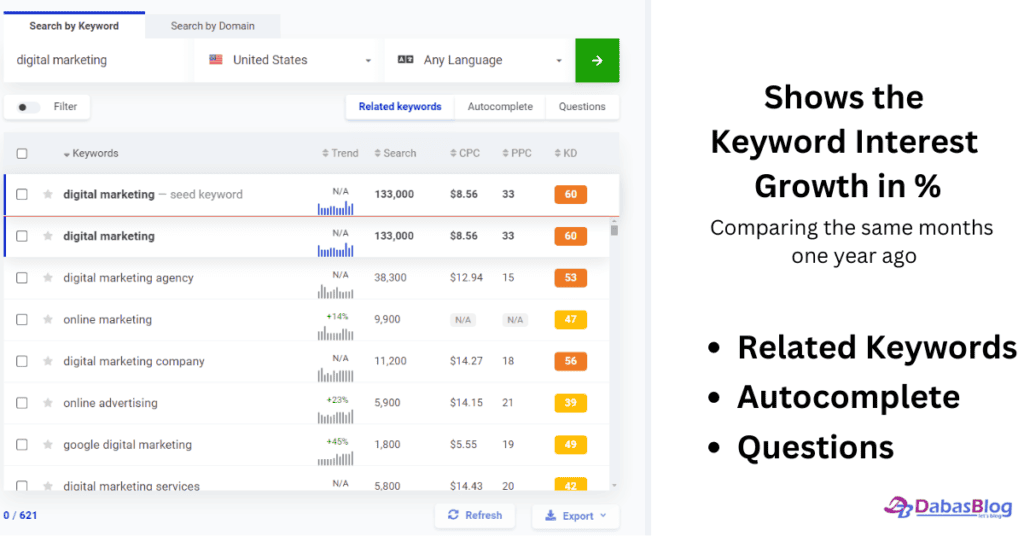Star the online marketing keyword

48,319
